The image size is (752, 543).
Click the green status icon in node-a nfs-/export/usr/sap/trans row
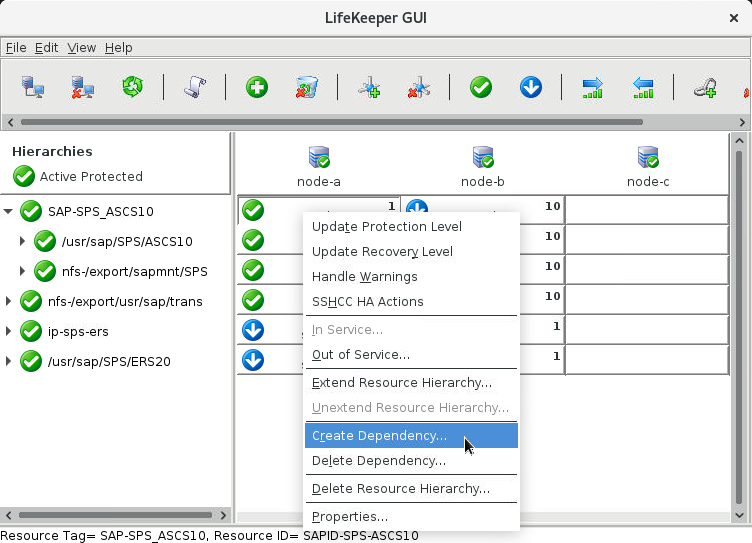tap(253, 300)
